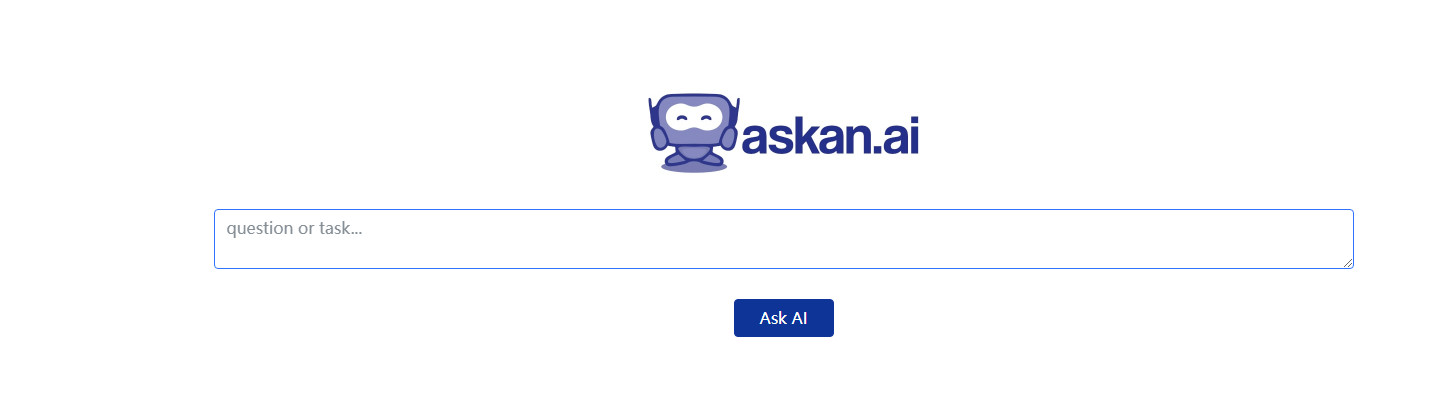Click the robot's crossed legs

coord(694,156)
